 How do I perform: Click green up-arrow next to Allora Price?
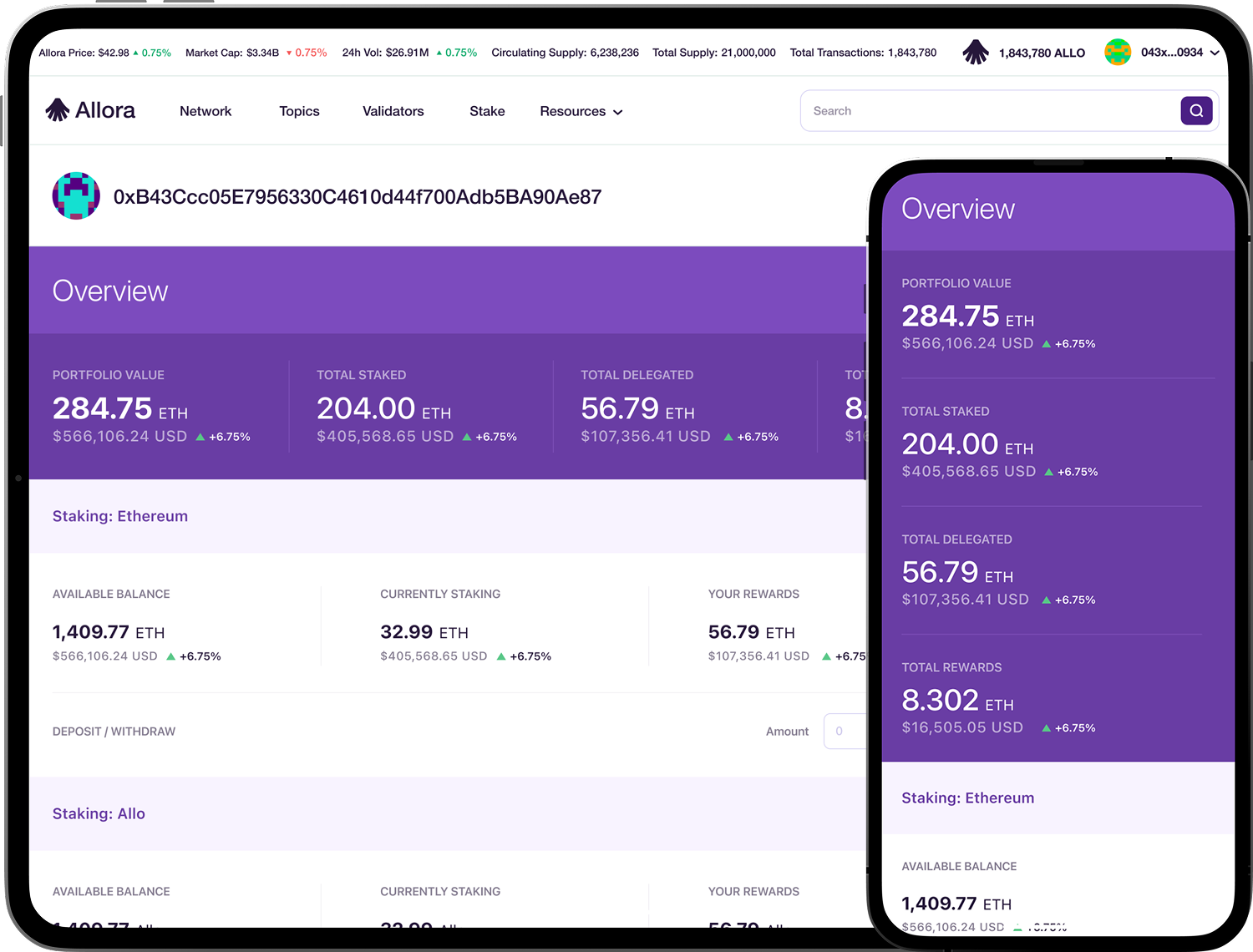[x=136, y=53]
